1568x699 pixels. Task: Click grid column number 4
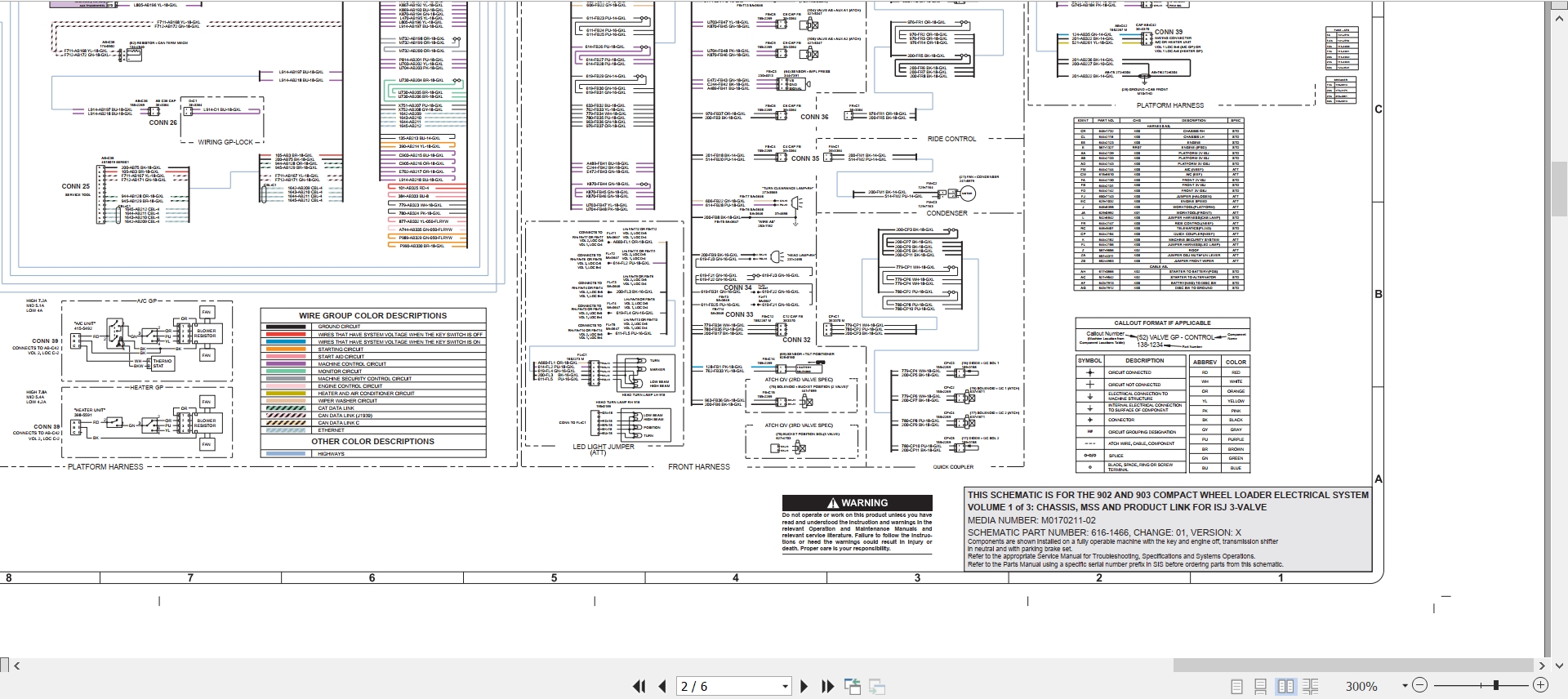(735, 578)
